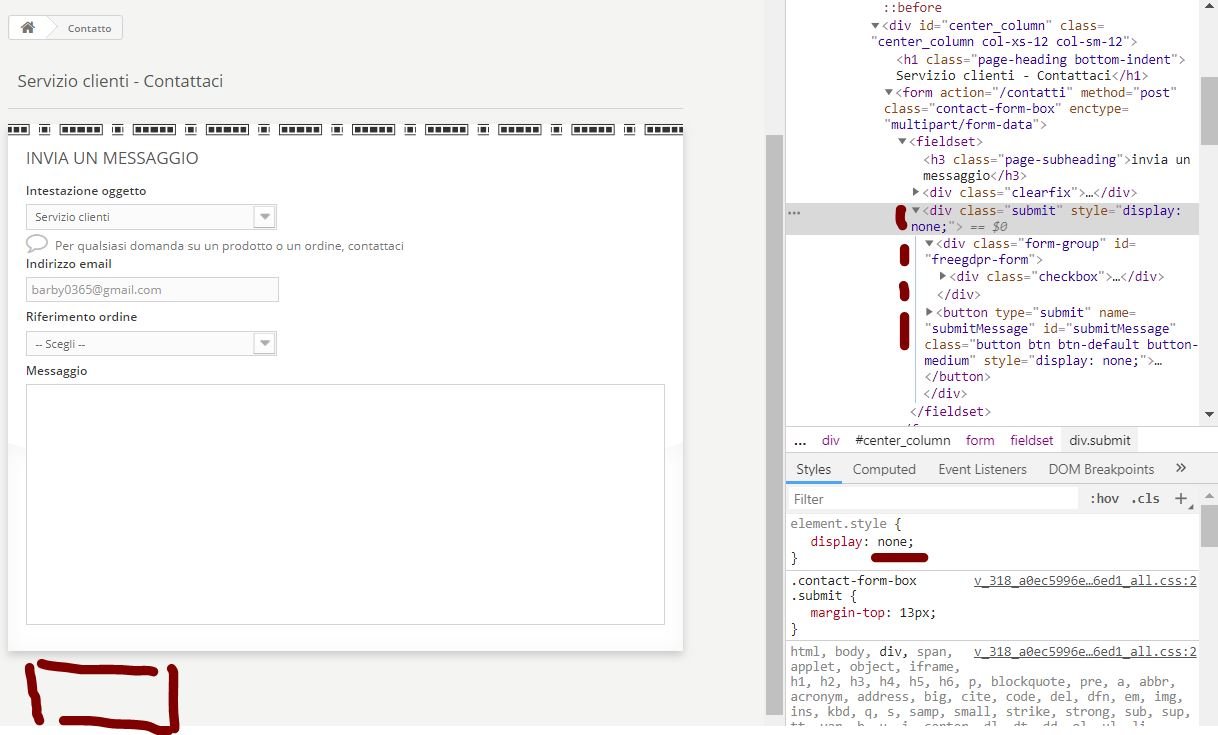Screen dimensions: 1218x735
Task: Open the Event Listeners tab
Action: [x=982, y=469]
